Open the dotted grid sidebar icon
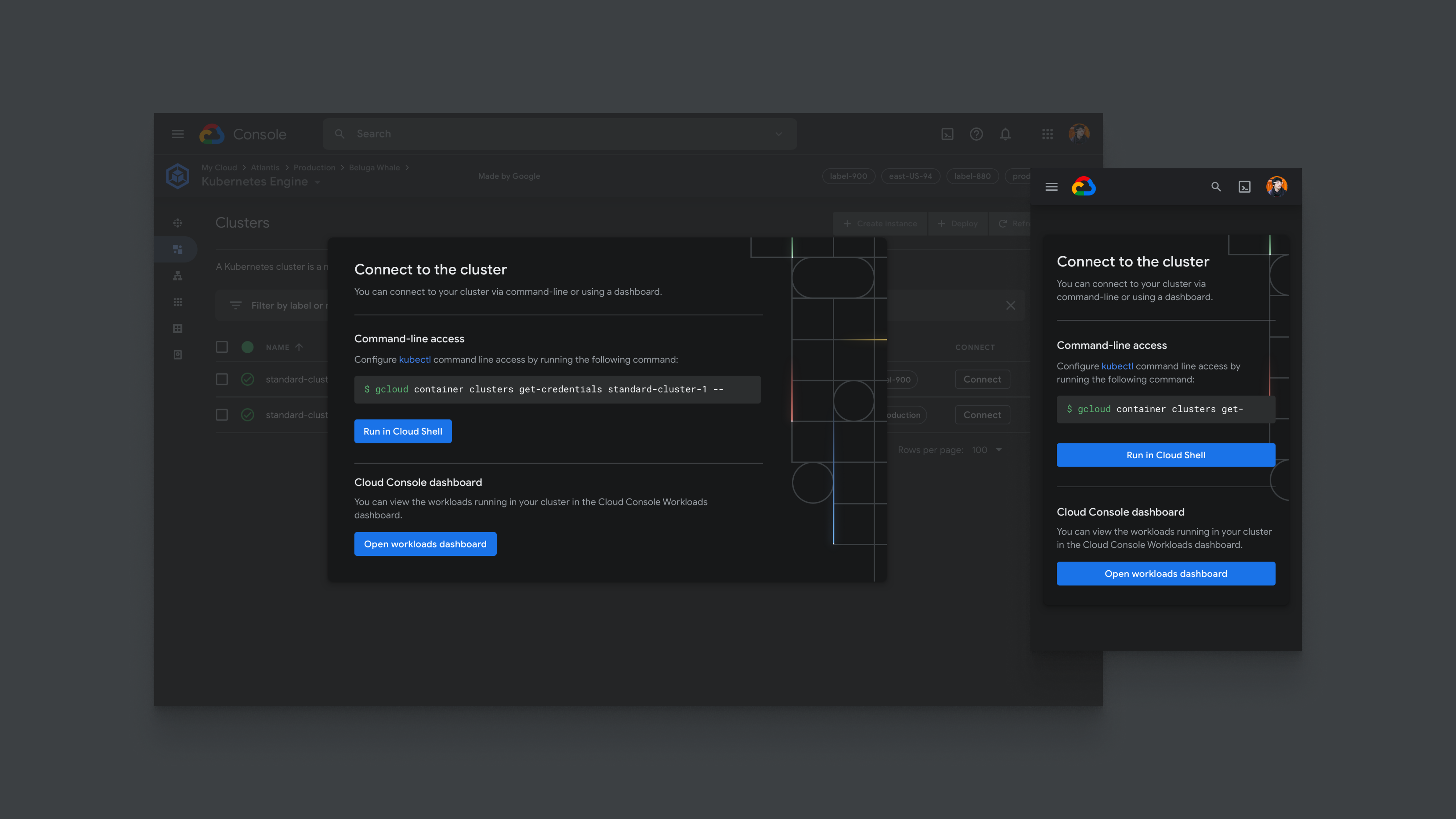 [178, 302]
